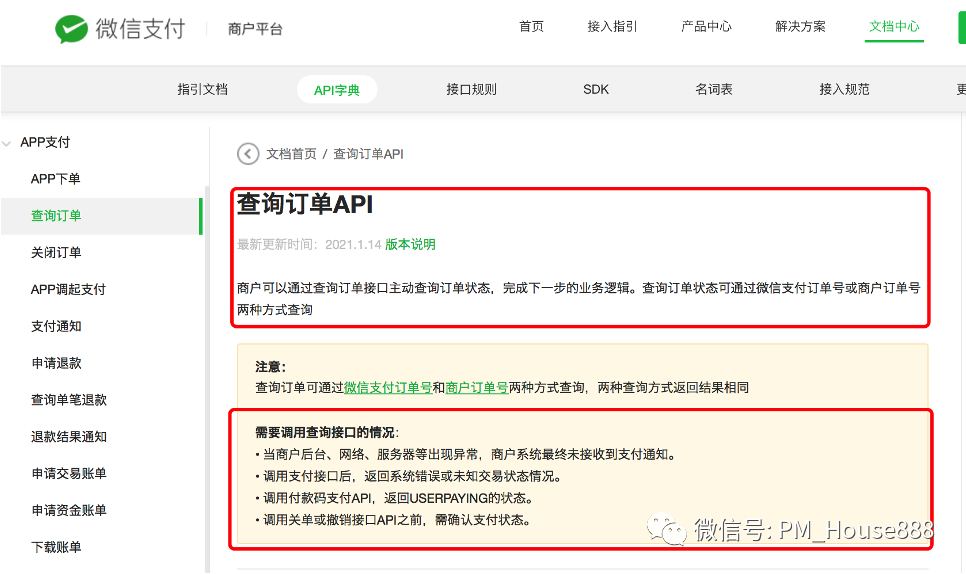Click the 需要调用查询接口的情况 heading text

pyautogui.click(x=327, y=432)
